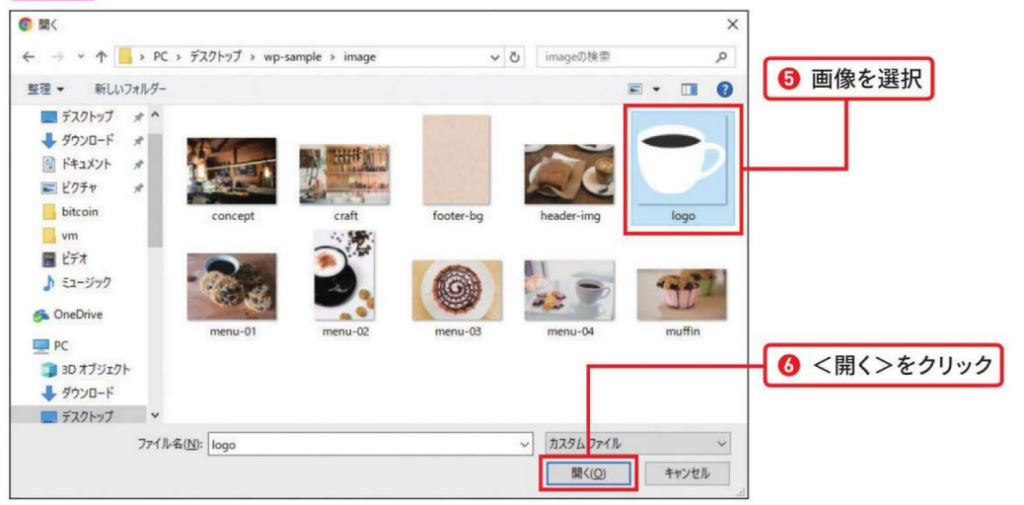Refresh the current folder view
This screenshot has height=505, width=1024.
pos(515,57)
